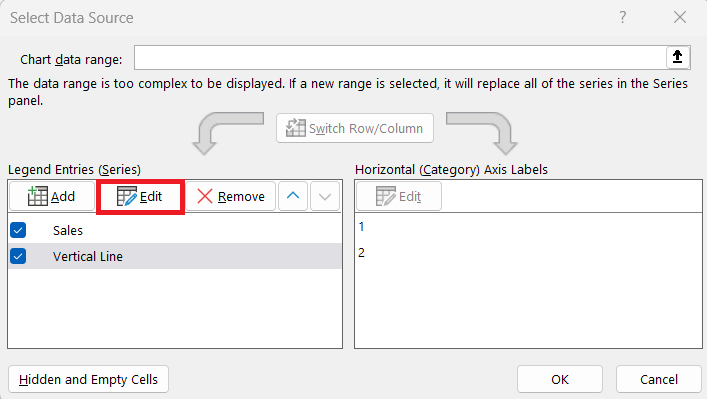707x399 pixels.
Task: Select the Sales series row
Action: [175, 230]
